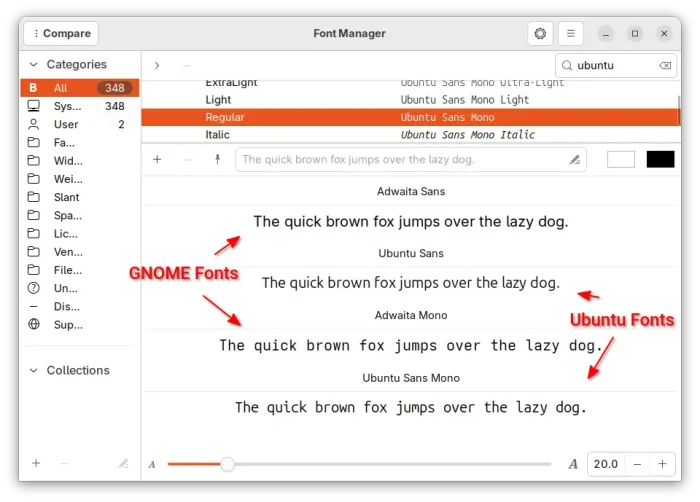Minimize the Font Manager window
The width and height of the screenshot is (700, 502).
click(606, 33)
